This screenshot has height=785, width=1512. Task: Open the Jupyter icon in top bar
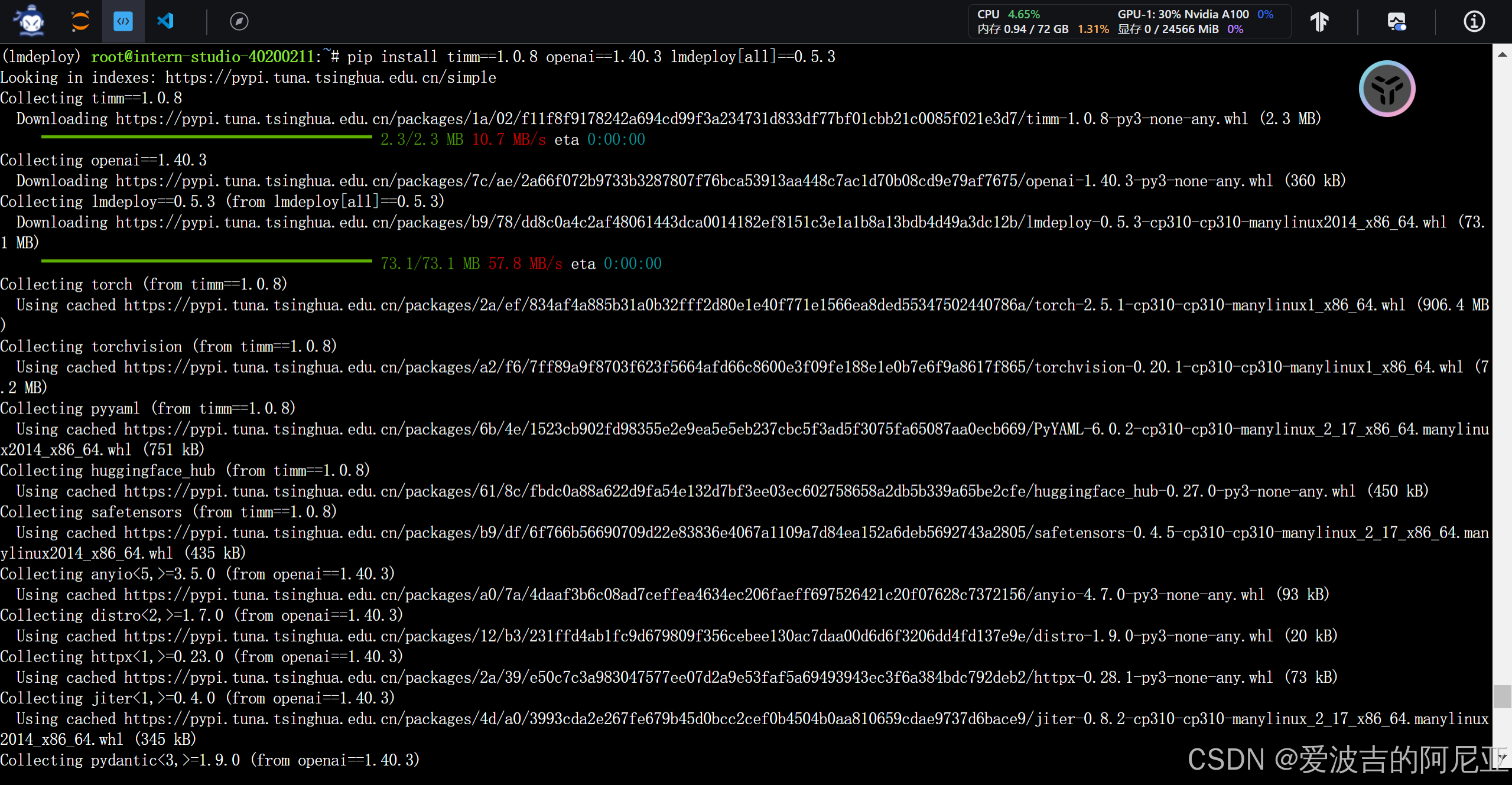(80, 21)
